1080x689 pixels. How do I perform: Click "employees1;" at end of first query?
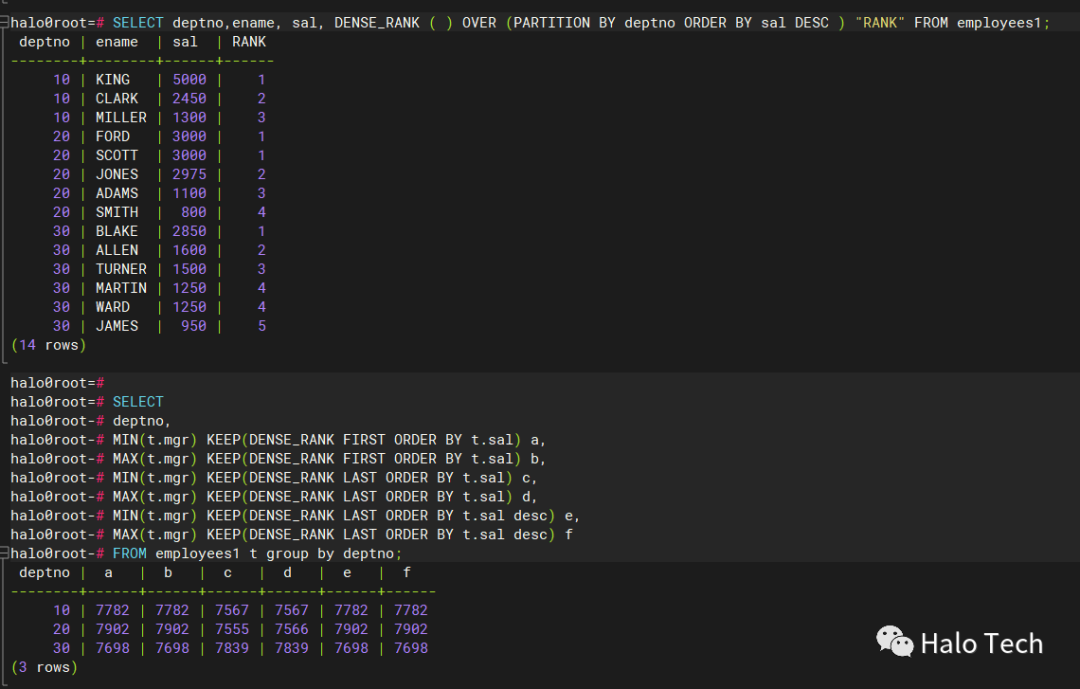click(x=1004, y=23)
